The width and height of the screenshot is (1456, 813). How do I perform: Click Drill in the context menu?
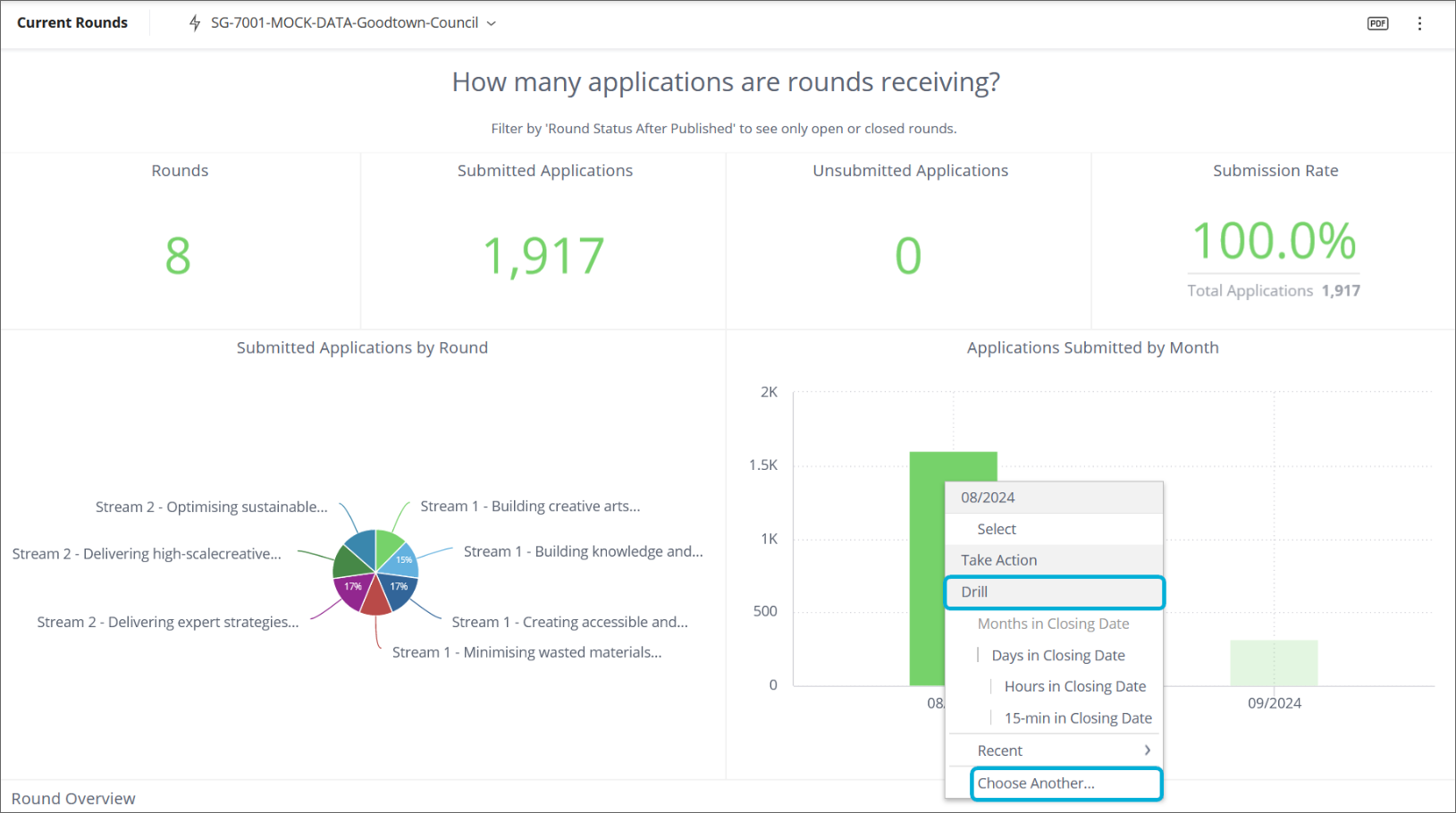[974, 592]
